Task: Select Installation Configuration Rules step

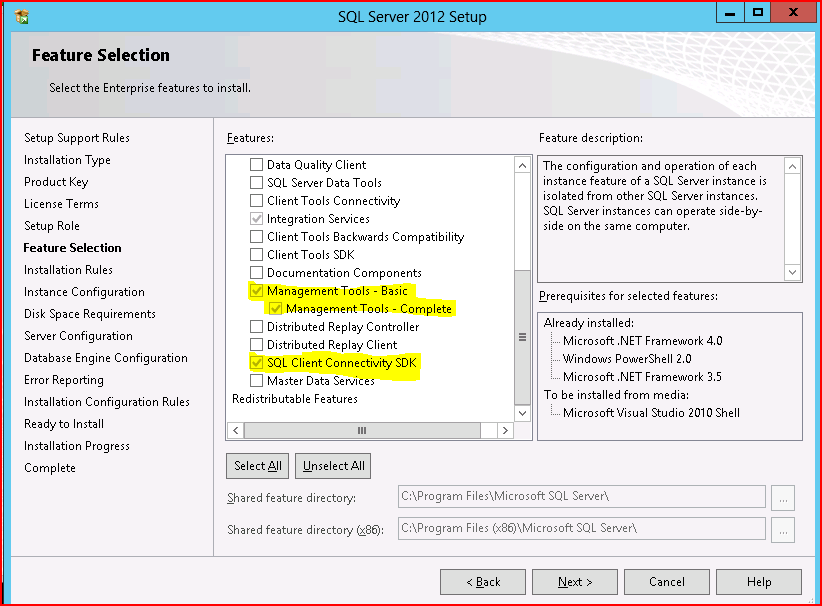Action: 107,402
